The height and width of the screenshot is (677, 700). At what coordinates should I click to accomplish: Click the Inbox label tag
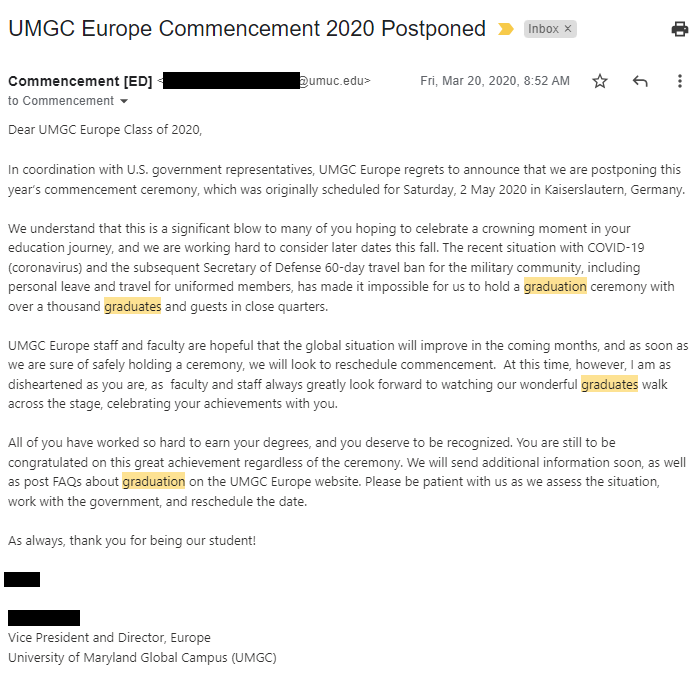point(543,29)
